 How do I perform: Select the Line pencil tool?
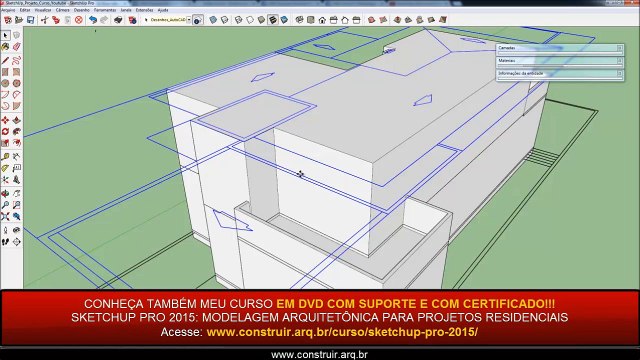point(5,61)
